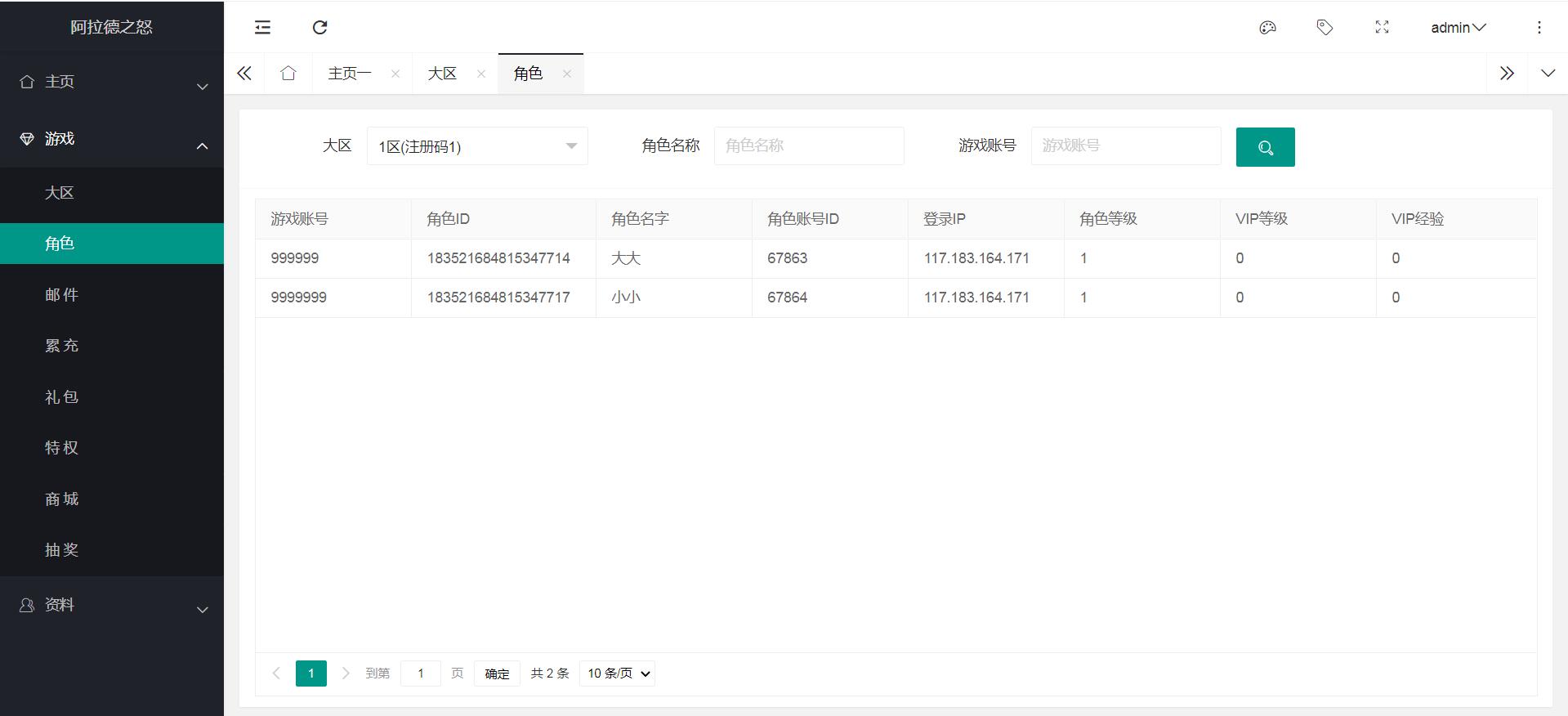Change the 10 条/页 page size dropdown
Screen dimensions: 1568x716
click(617, 673)
